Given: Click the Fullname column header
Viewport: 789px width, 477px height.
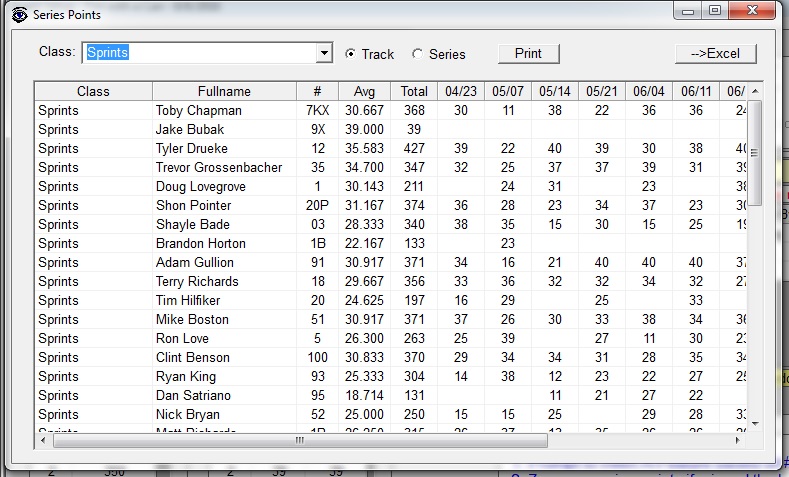Looking at the screenshot, I should [224, 91].
